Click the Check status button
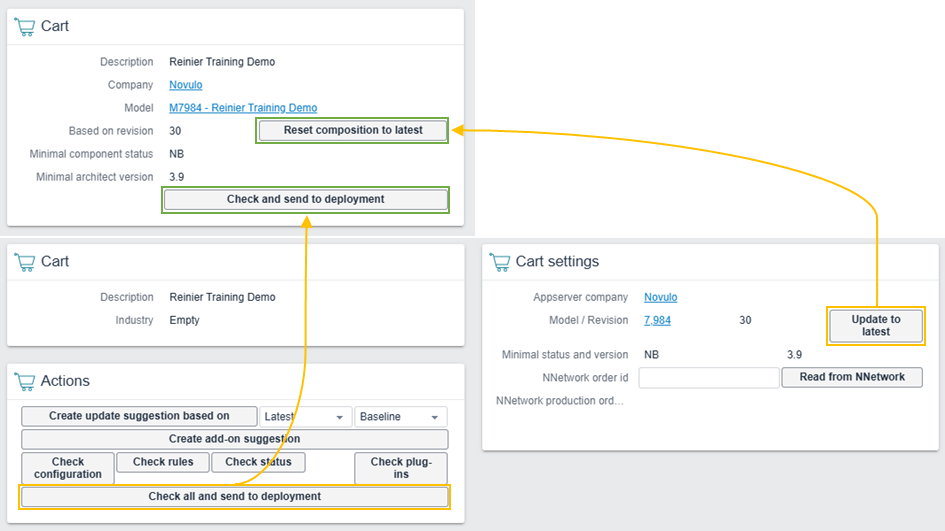 point(258,462)
